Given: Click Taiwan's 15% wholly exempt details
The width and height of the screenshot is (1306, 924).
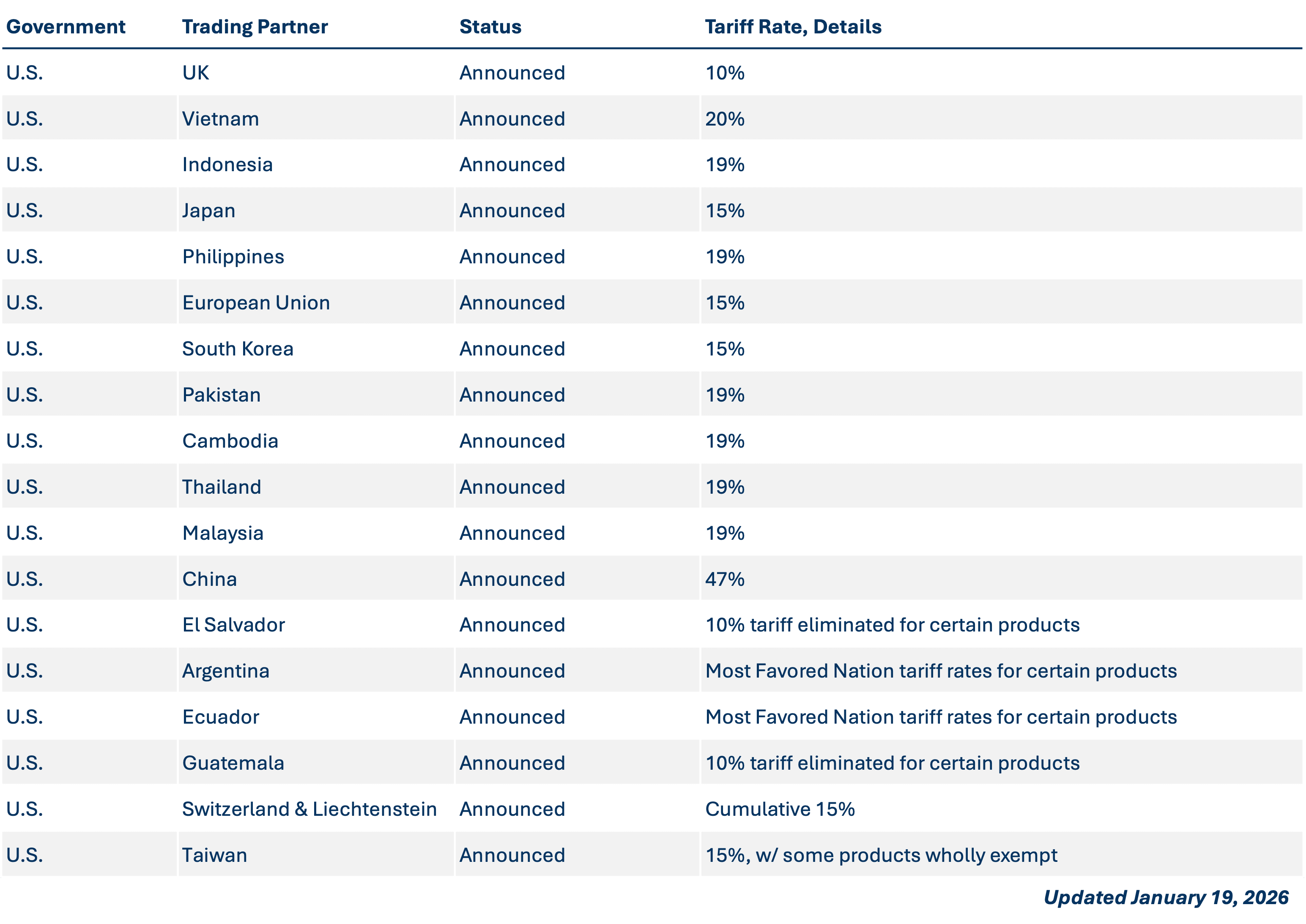Looking at the screenshot, I should pos(881,855).
